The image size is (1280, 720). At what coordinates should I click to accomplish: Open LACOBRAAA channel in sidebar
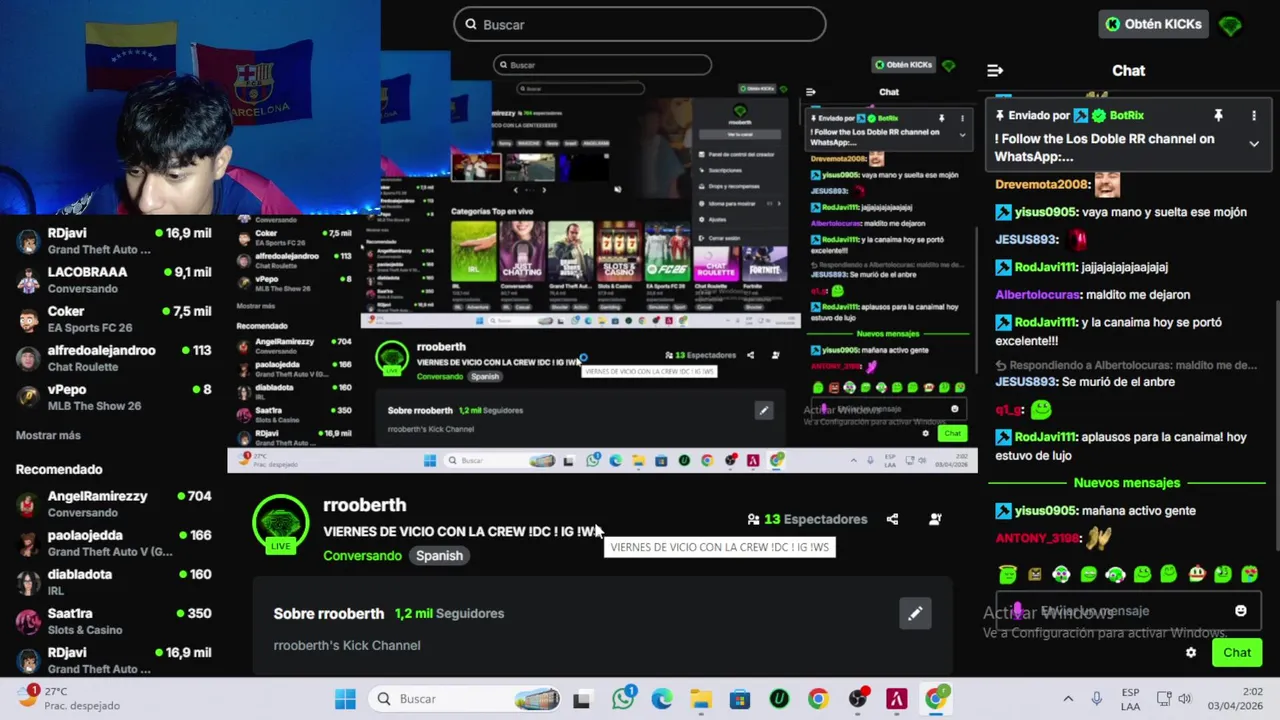click(x=114, y=280)
